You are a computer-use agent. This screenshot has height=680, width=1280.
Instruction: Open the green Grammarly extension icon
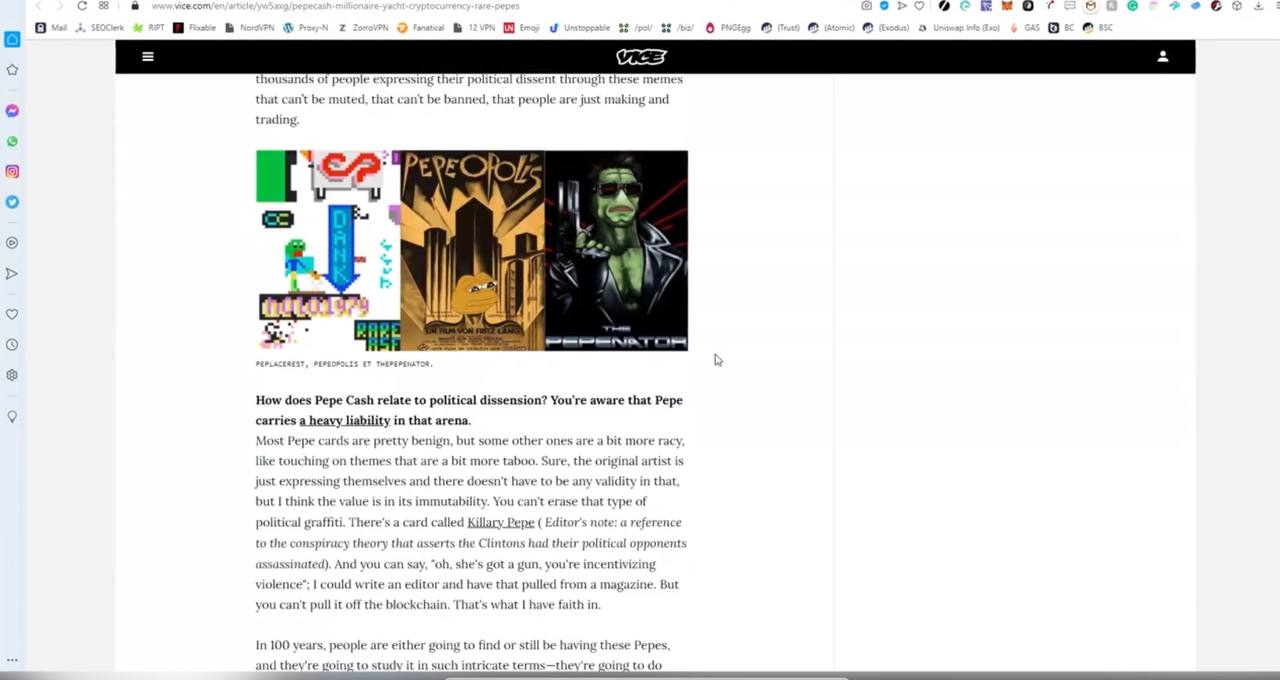click(x=1132, y=6)
